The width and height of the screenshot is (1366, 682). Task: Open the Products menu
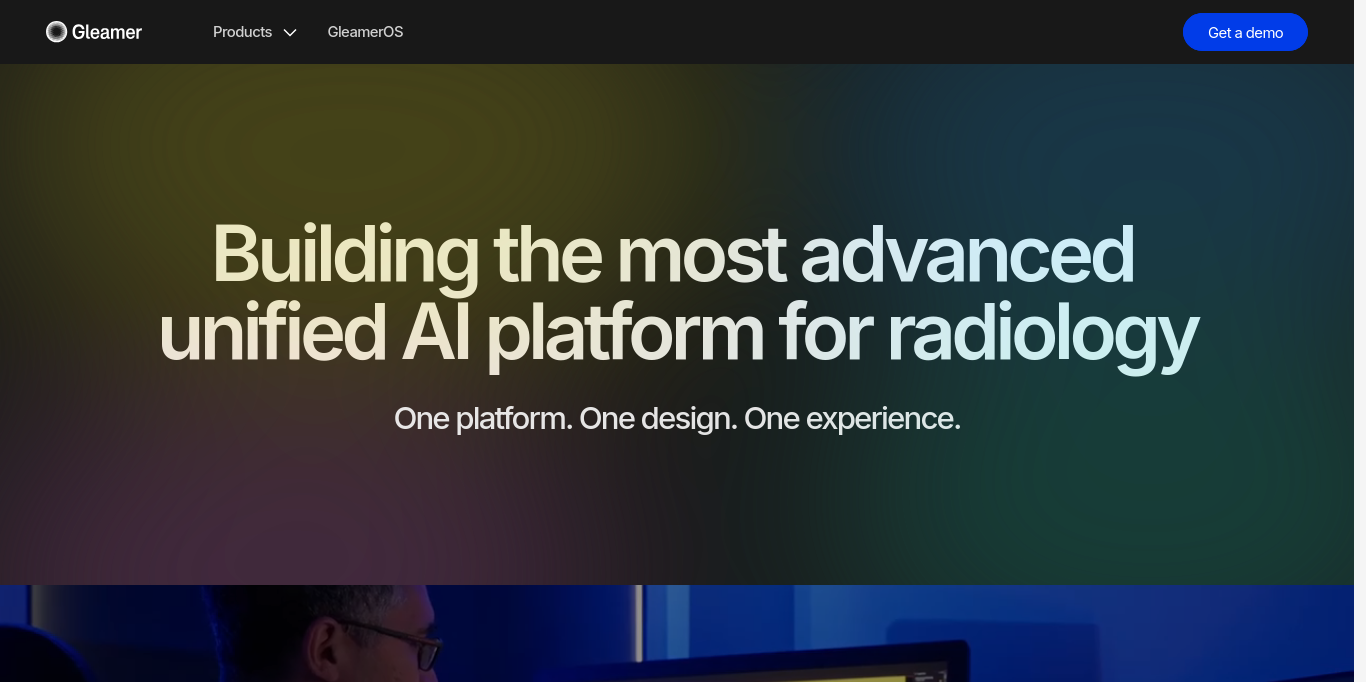click(x=242, y=32)
